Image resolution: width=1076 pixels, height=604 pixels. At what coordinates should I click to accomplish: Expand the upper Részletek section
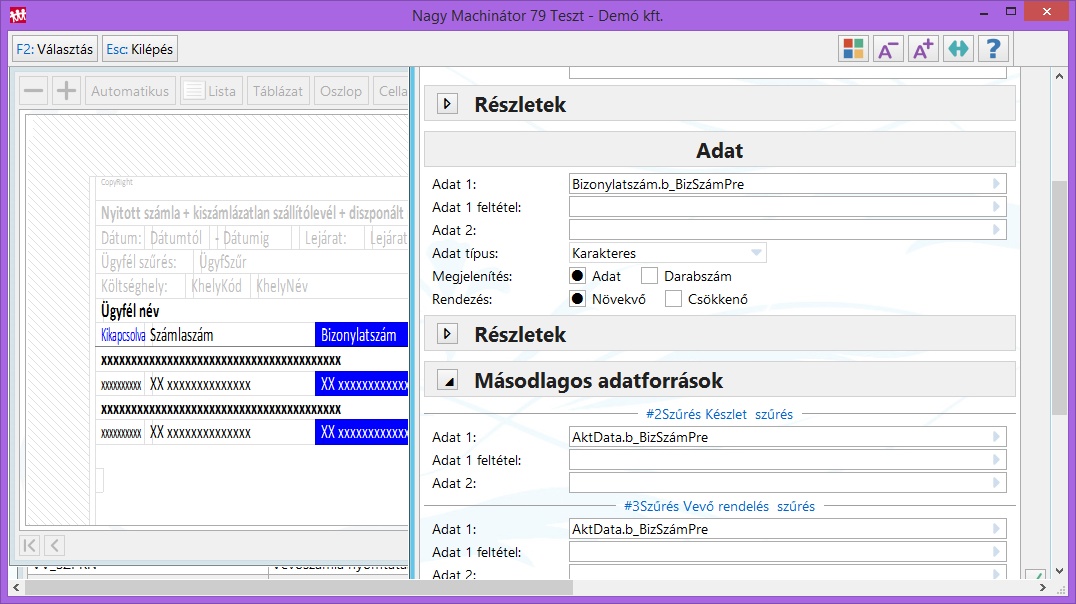click(447, 104)
